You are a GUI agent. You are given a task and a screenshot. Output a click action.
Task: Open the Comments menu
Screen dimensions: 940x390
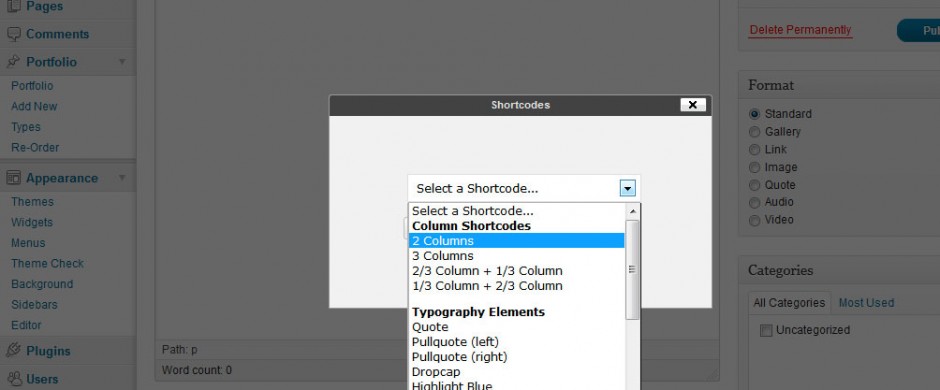tap(58, 34)
